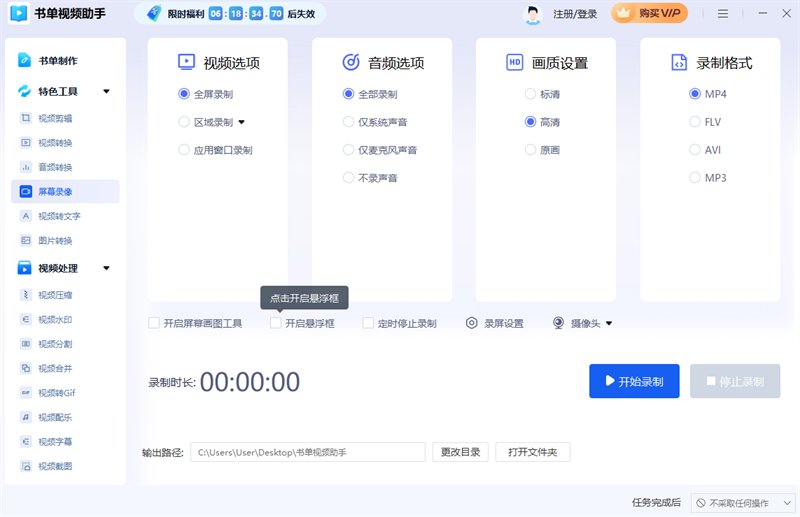800x517 pixels.
Task: Open the 不采取任何操作 task-completion dropdown
Action: pos(739,502)
